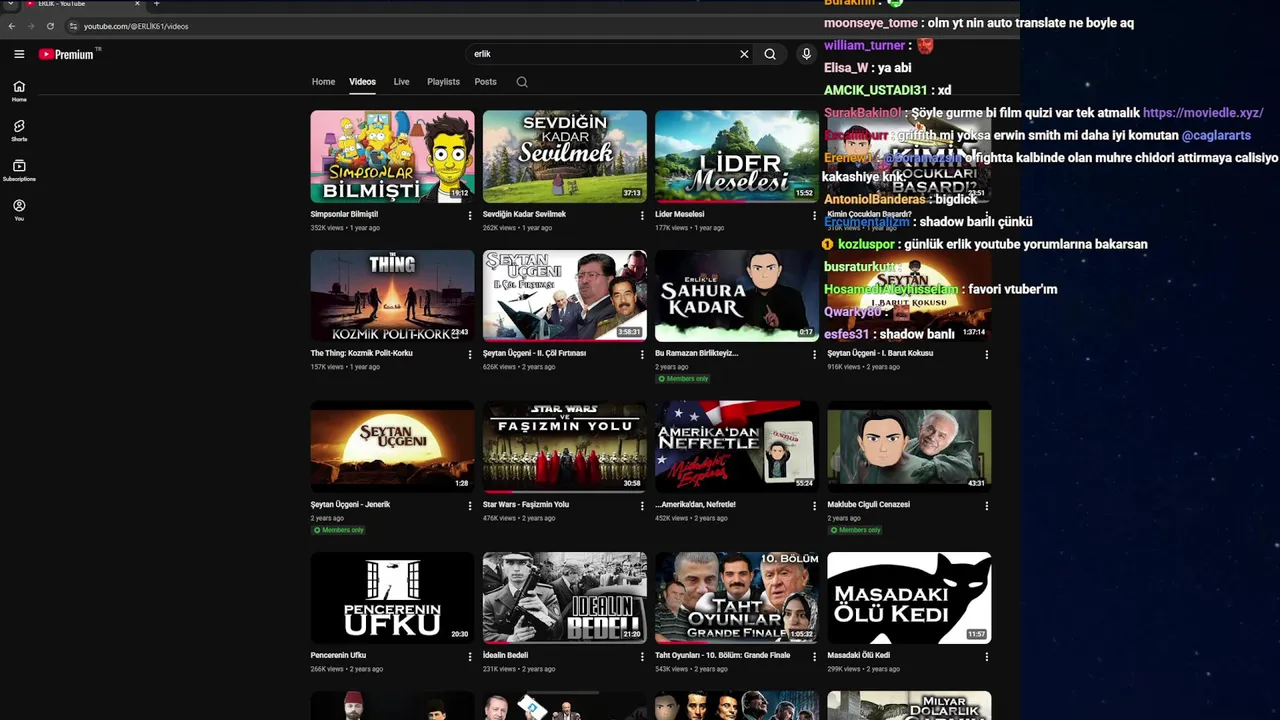Click Members only badge under Şeytan Üçgeni - Jenerik
The width and height of the screenshot is (1280, 720).
338,530
